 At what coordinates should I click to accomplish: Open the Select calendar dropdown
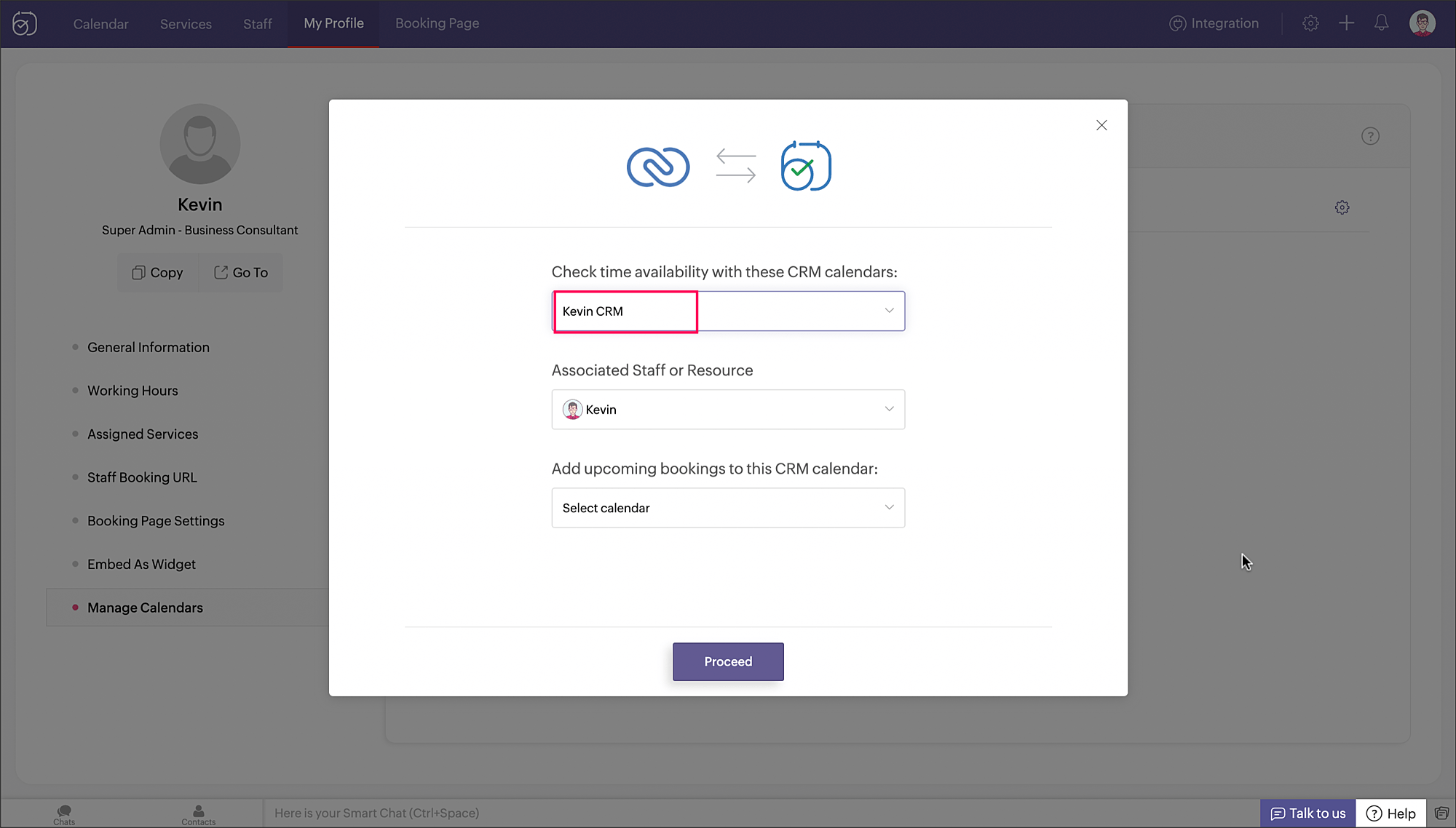(728, 508)
